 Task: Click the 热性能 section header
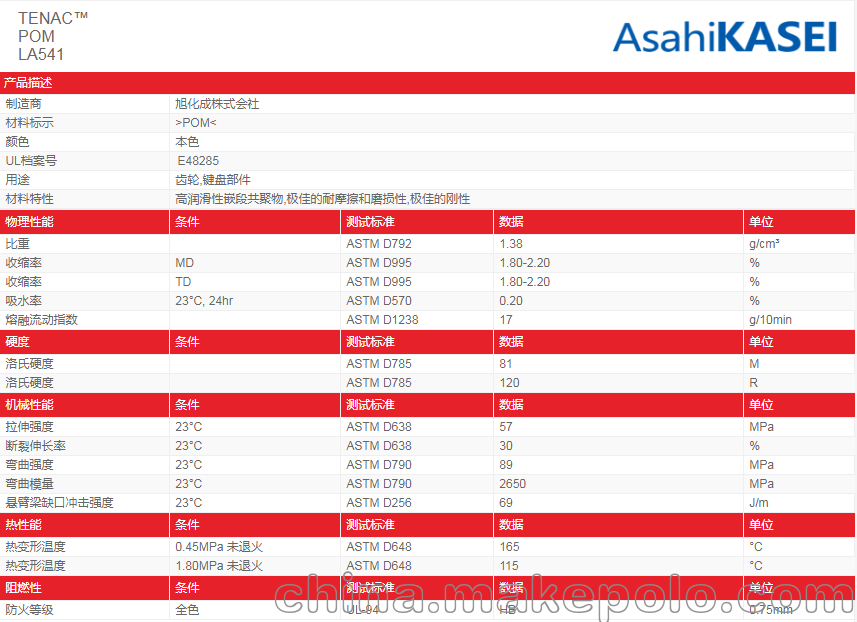24,525
